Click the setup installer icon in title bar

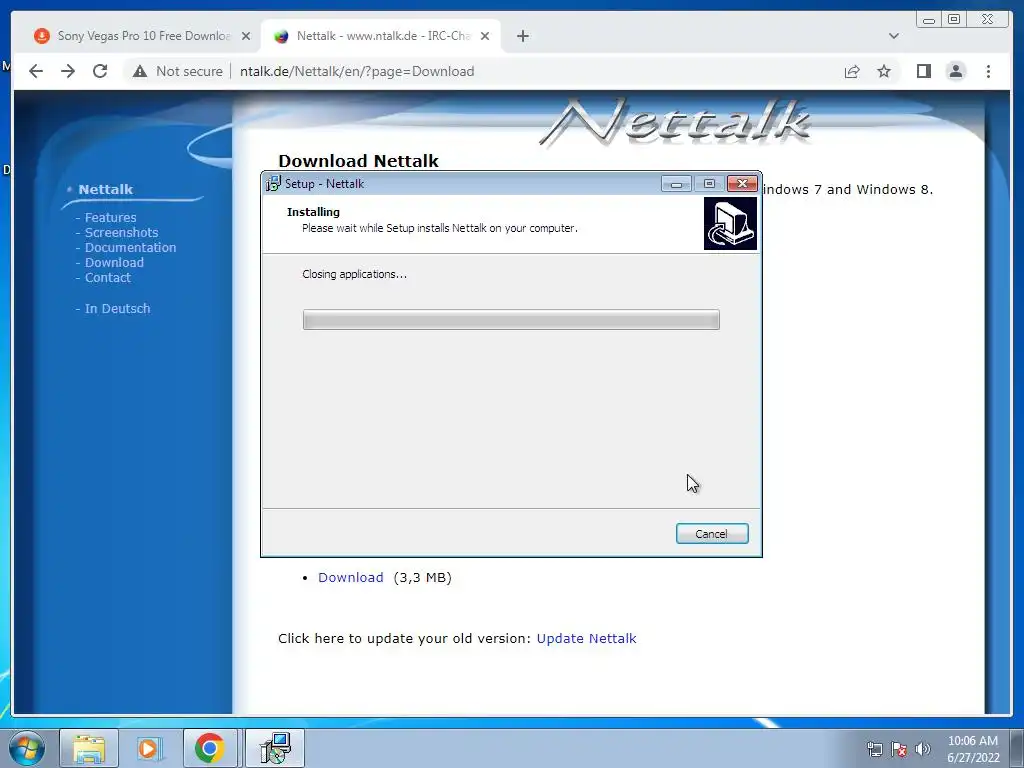pyautogui.click(x=273, y=184)
